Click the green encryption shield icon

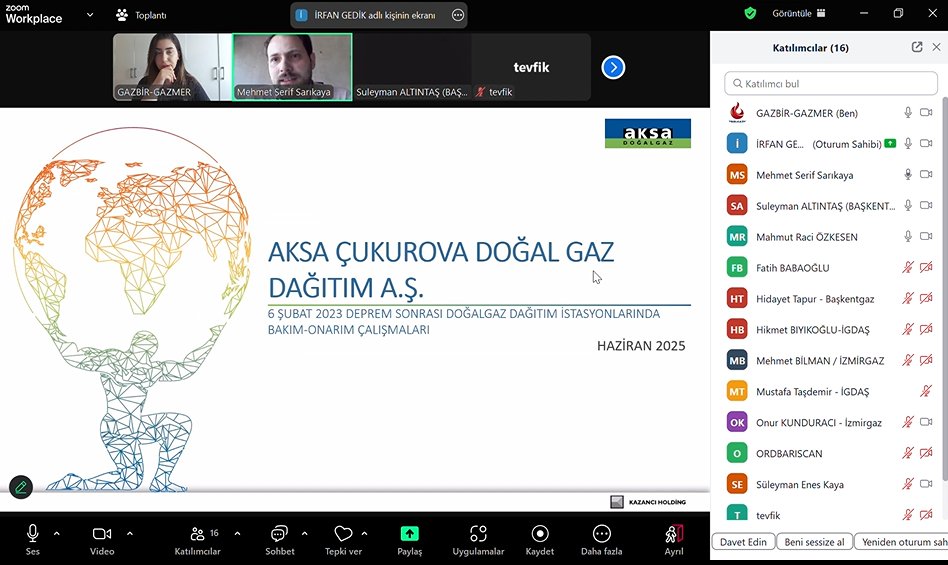750,13
